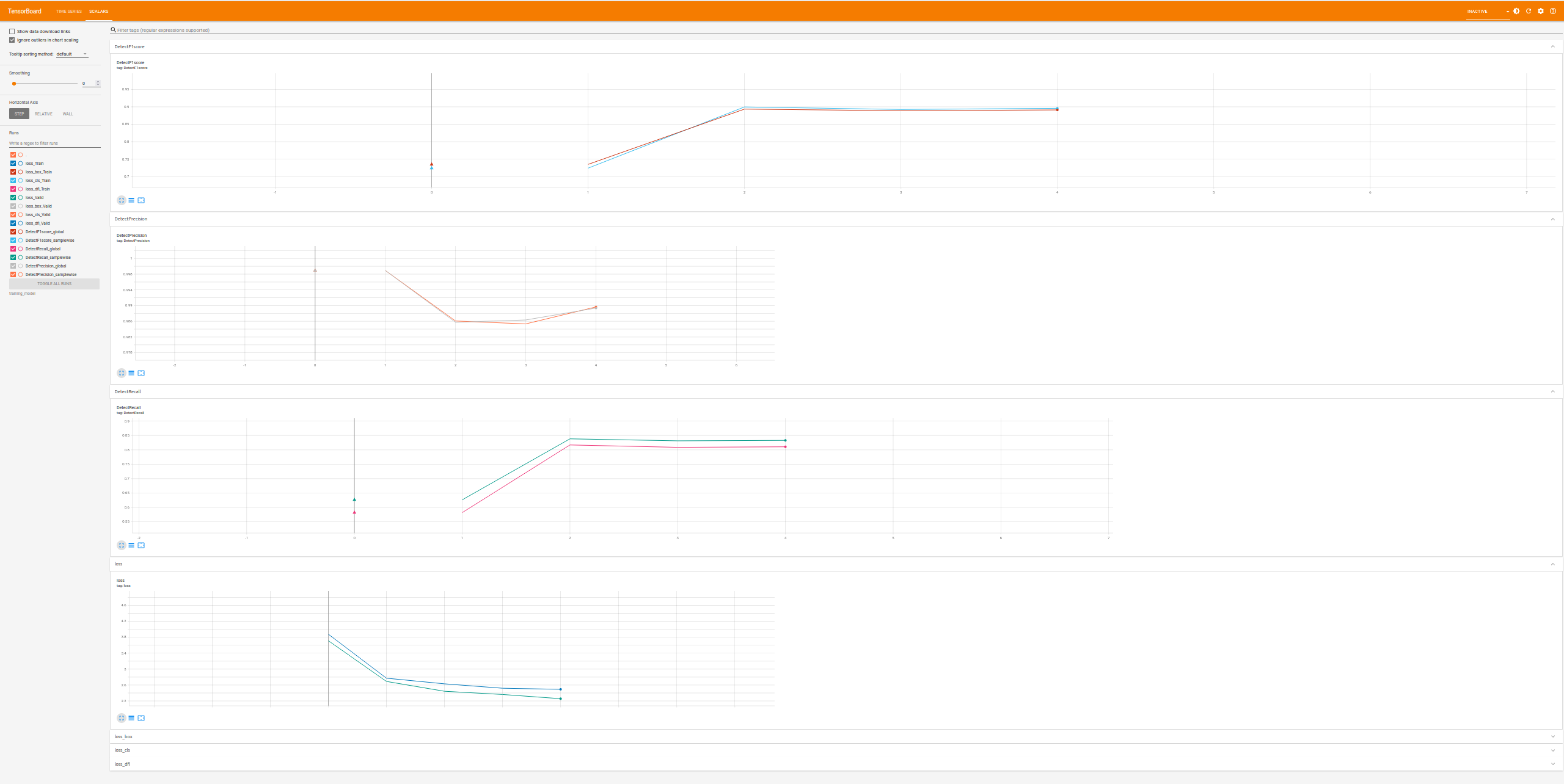Show only DetectRecall_samplewise via its circle
The width and height of the screenshot is (1564, 784).
tap(20, 257)
